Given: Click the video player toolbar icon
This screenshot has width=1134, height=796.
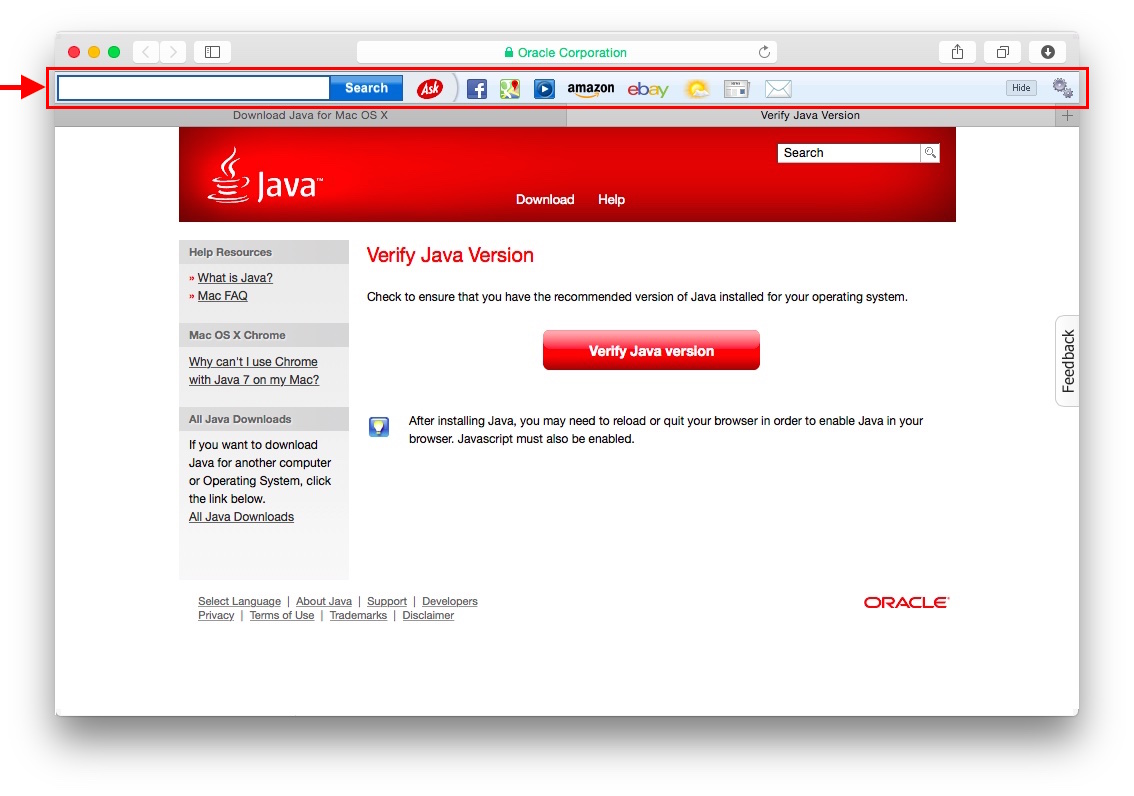Looking at the screenshot, I should tap(544, 89).
